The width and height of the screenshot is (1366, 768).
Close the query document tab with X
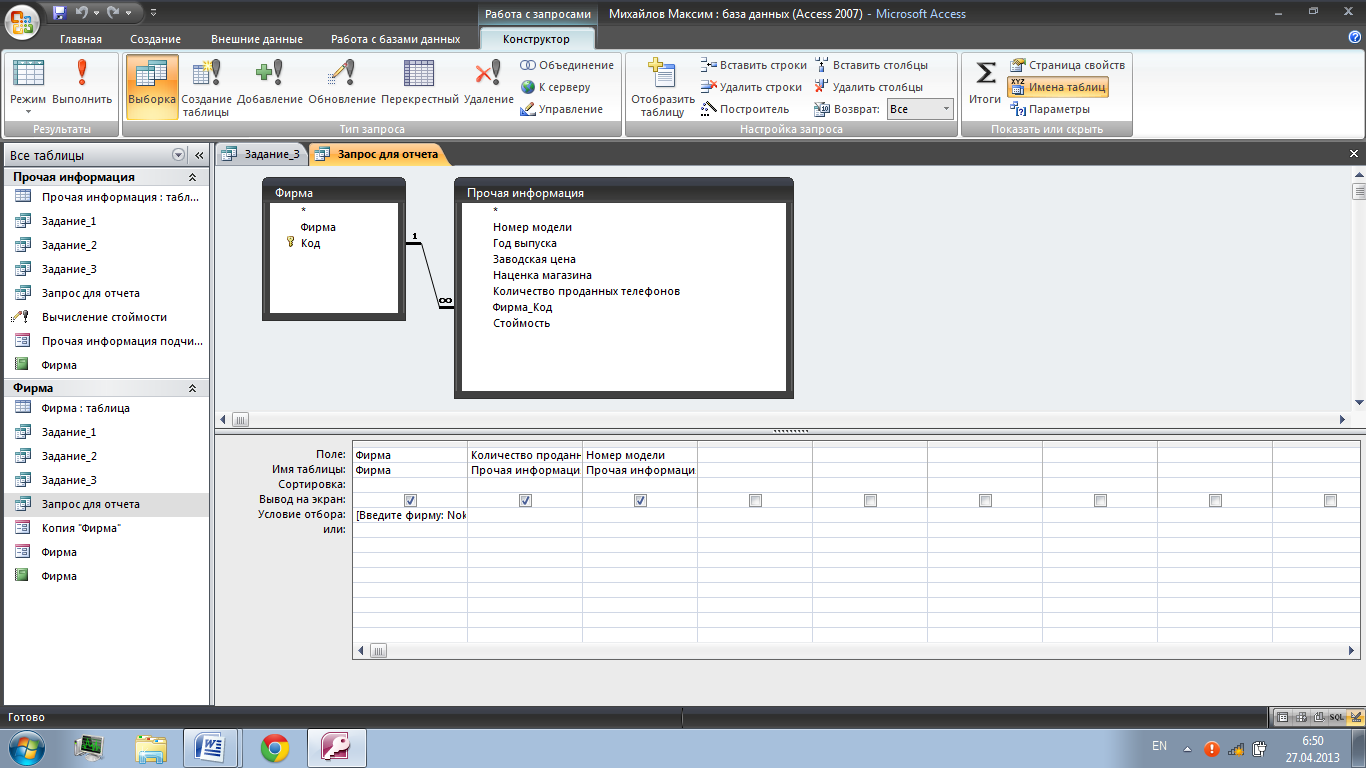point(1354,154)
